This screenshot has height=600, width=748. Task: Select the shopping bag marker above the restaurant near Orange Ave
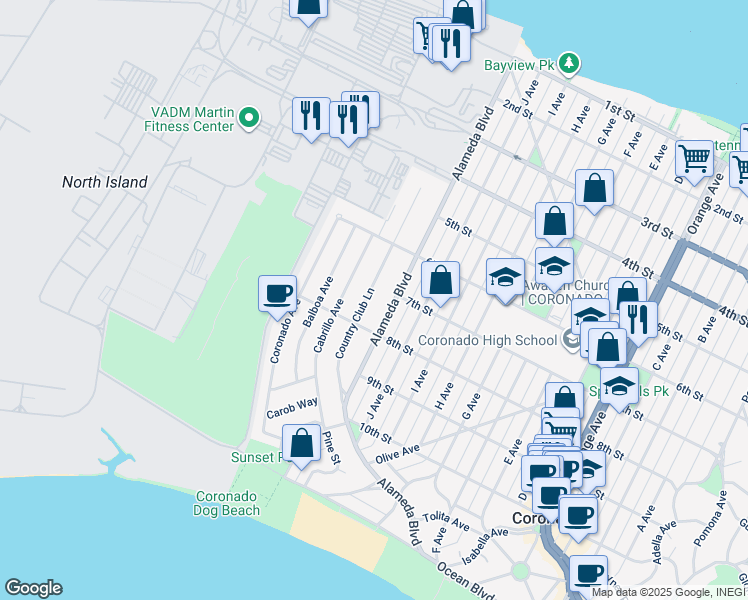tap(628, 292)
